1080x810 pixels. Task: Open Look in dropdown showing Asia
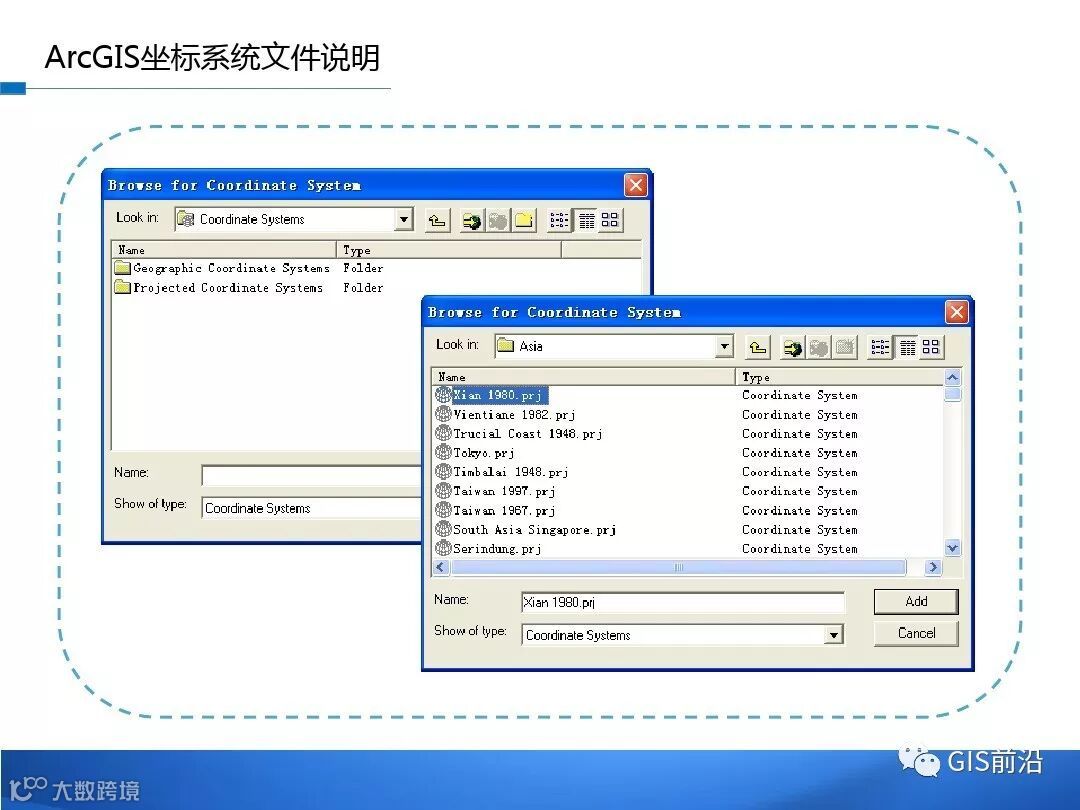(x=725, y=346)
